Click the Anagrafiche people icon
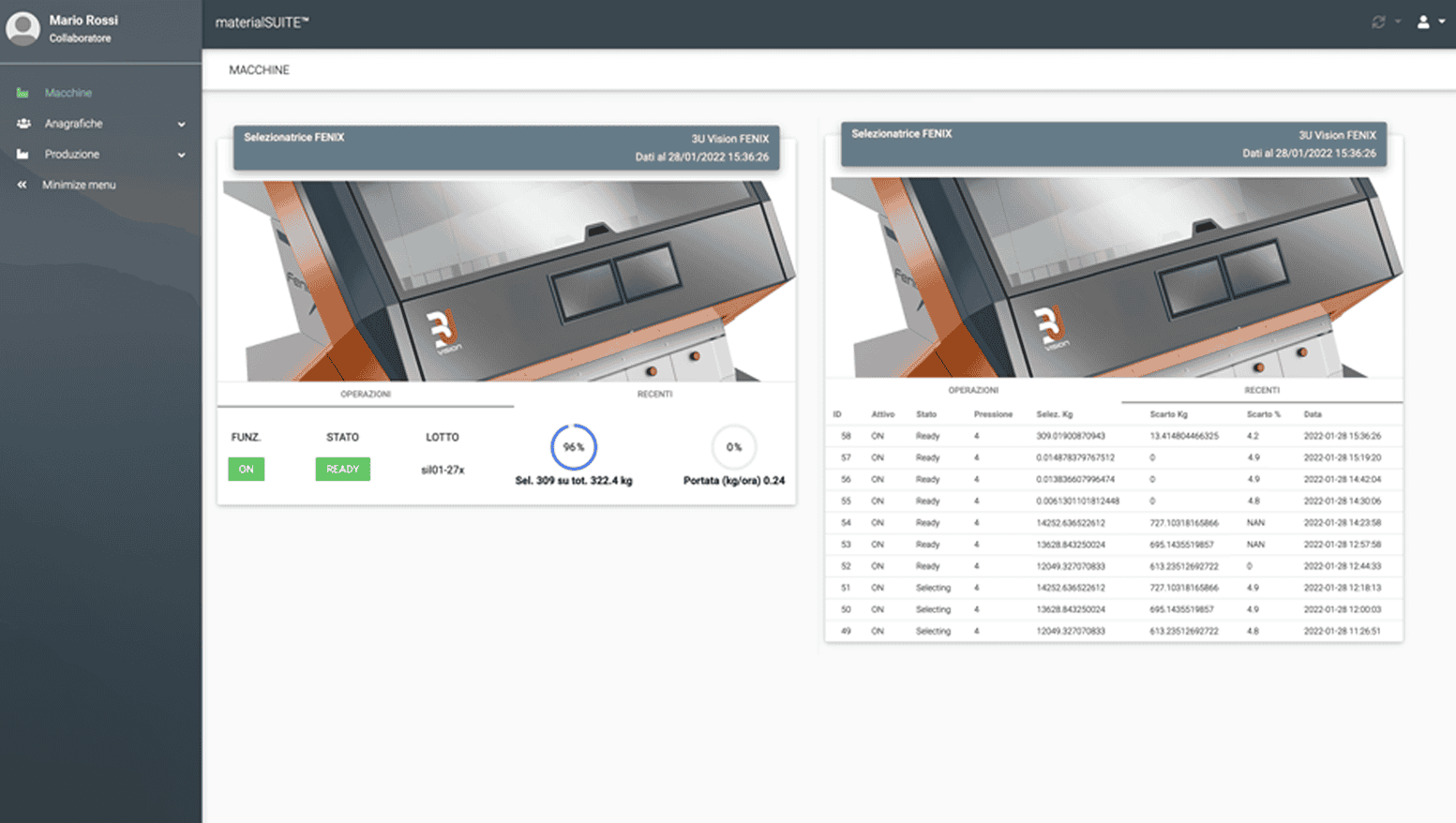Viewport: 1456px width, 823px height. 23,124
